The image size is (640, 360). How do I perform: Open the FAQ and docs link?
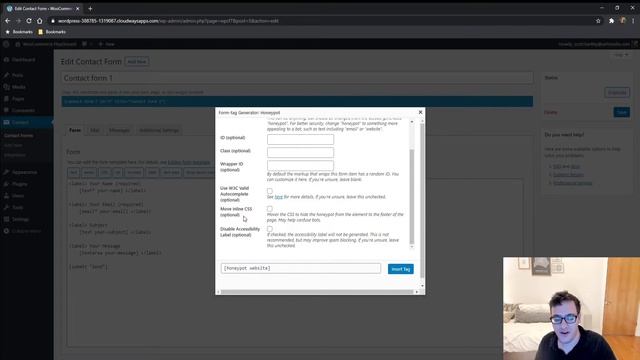point(567,167)
